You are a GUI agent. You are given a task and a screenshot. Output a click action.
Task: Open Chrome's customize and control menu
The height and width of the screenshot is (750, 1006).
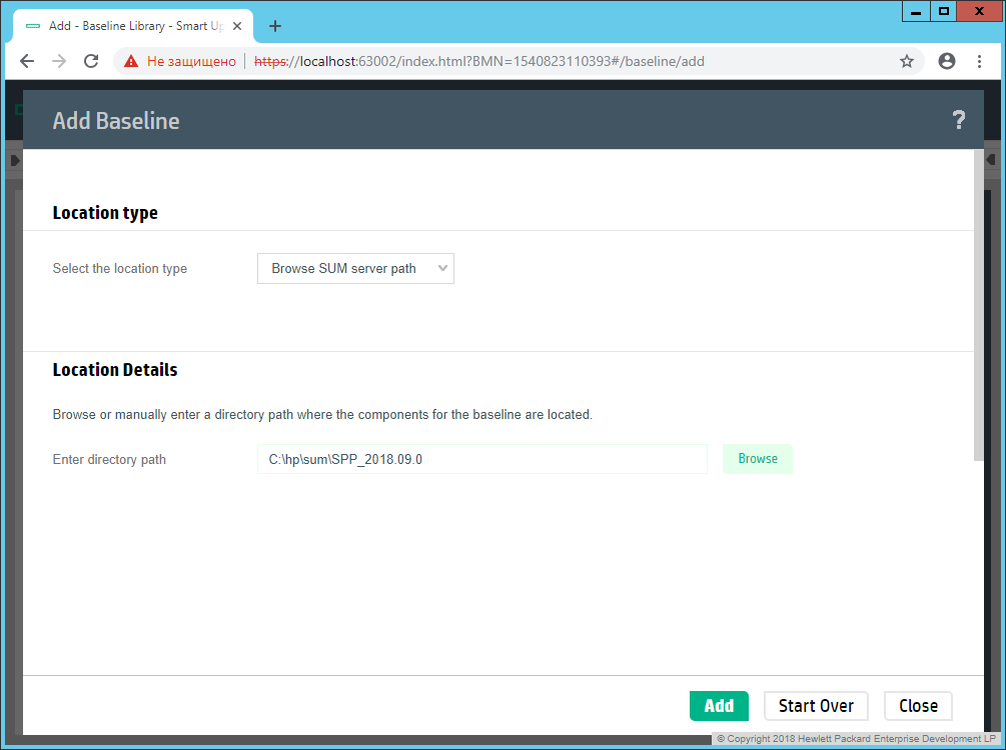click(x=980, y=61)
